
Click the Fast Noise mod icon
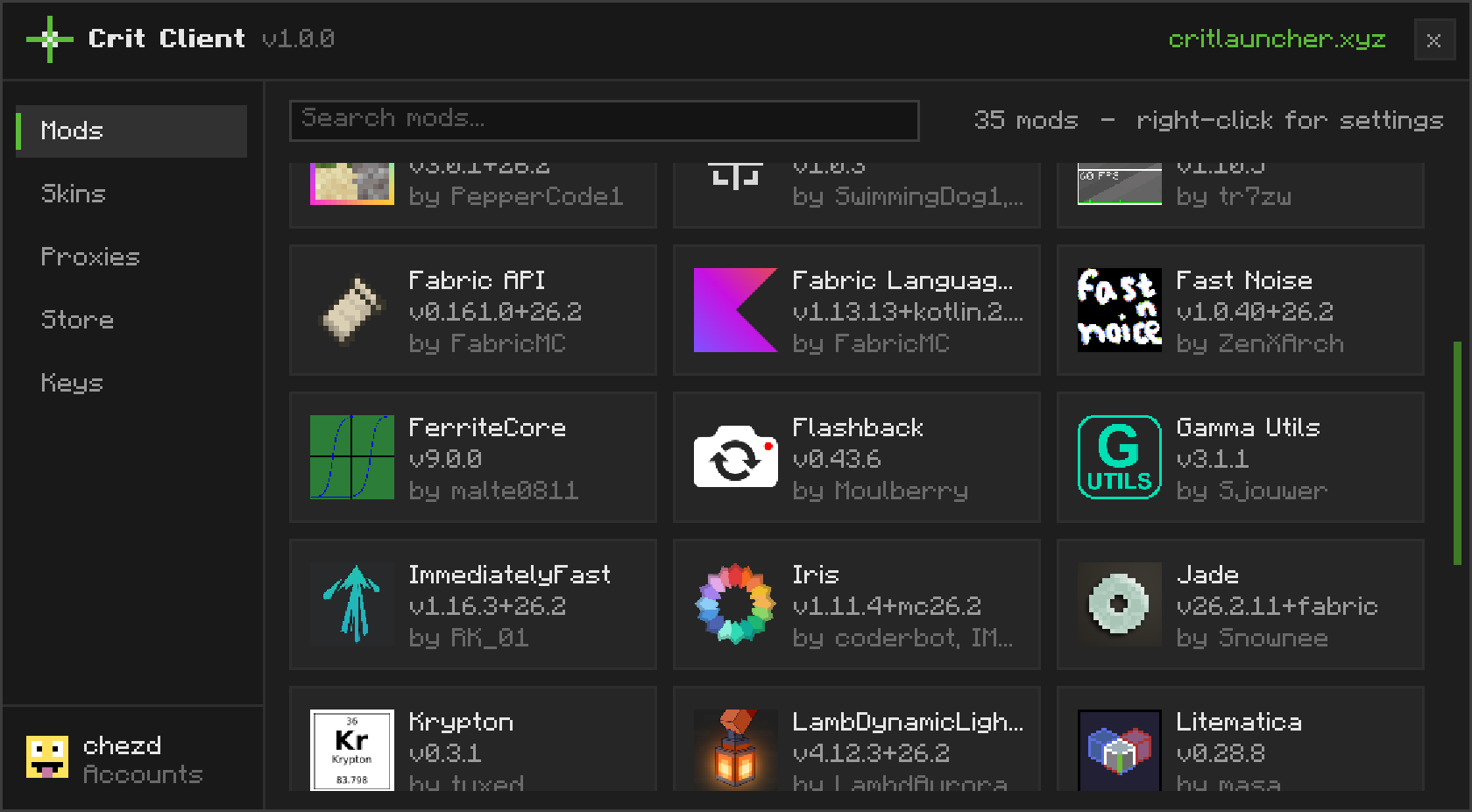1120,310
